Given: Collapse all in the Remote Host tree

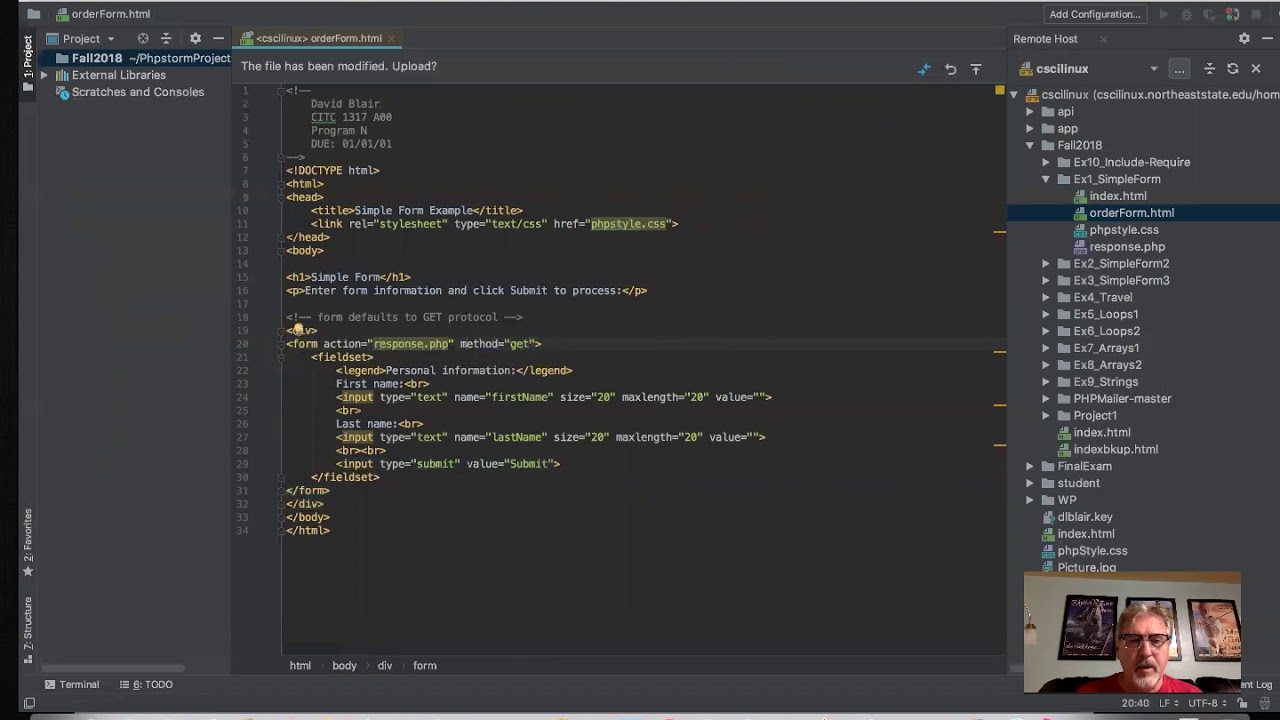Looking at the screenshot, I should pyautogui.click(x=1209, y=68).
